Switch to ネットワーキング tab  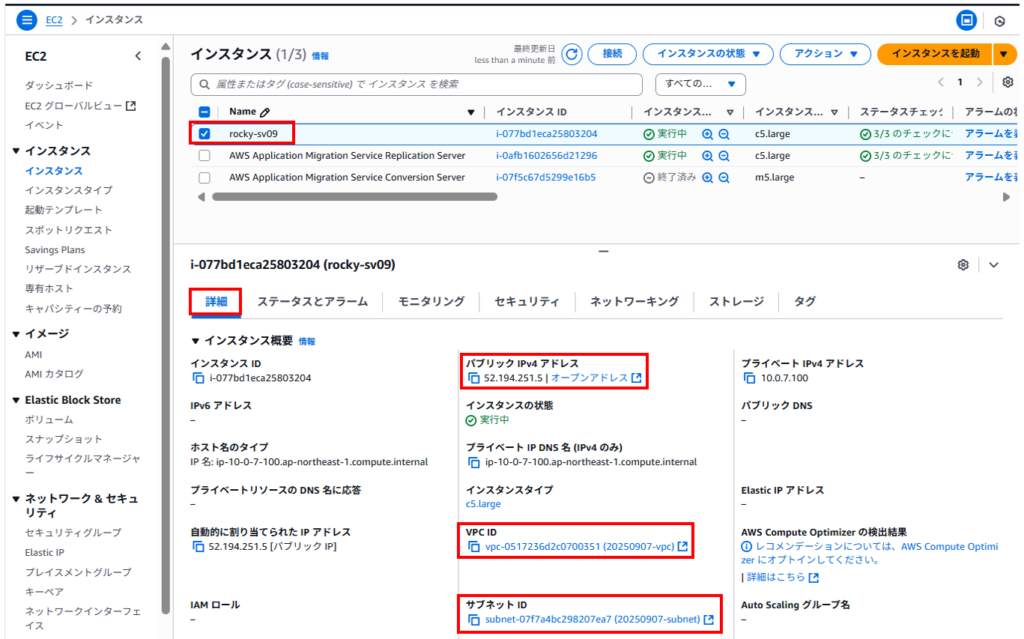point(634,302)
